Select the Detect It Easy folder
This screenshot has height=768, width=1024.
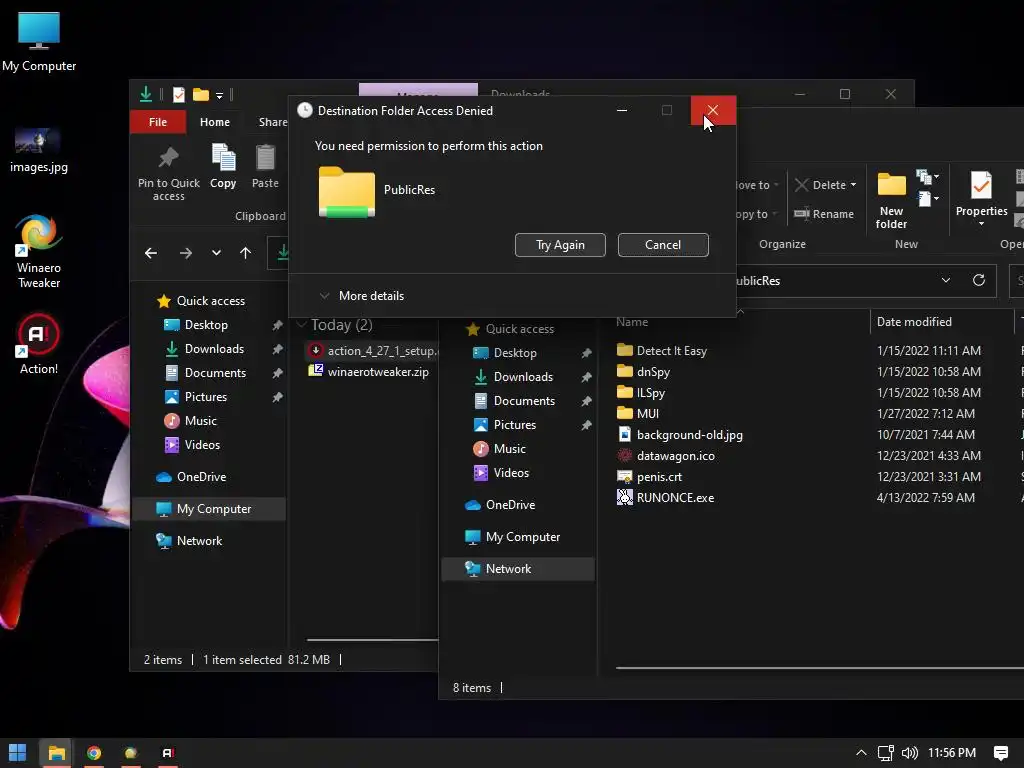[x=662, y=351]
